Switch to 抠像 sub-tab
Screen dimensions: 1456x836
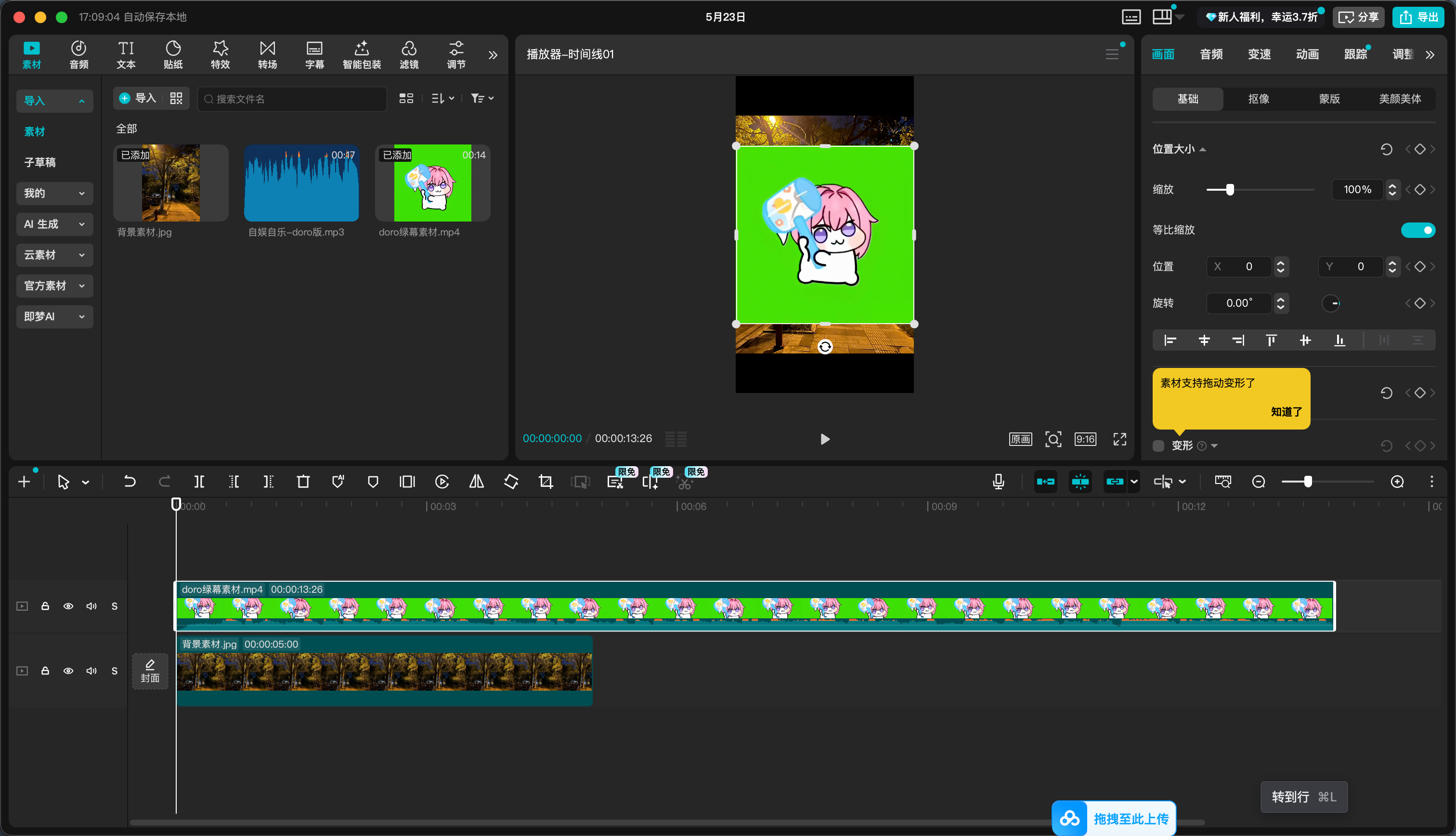[x=1258, y=99]
